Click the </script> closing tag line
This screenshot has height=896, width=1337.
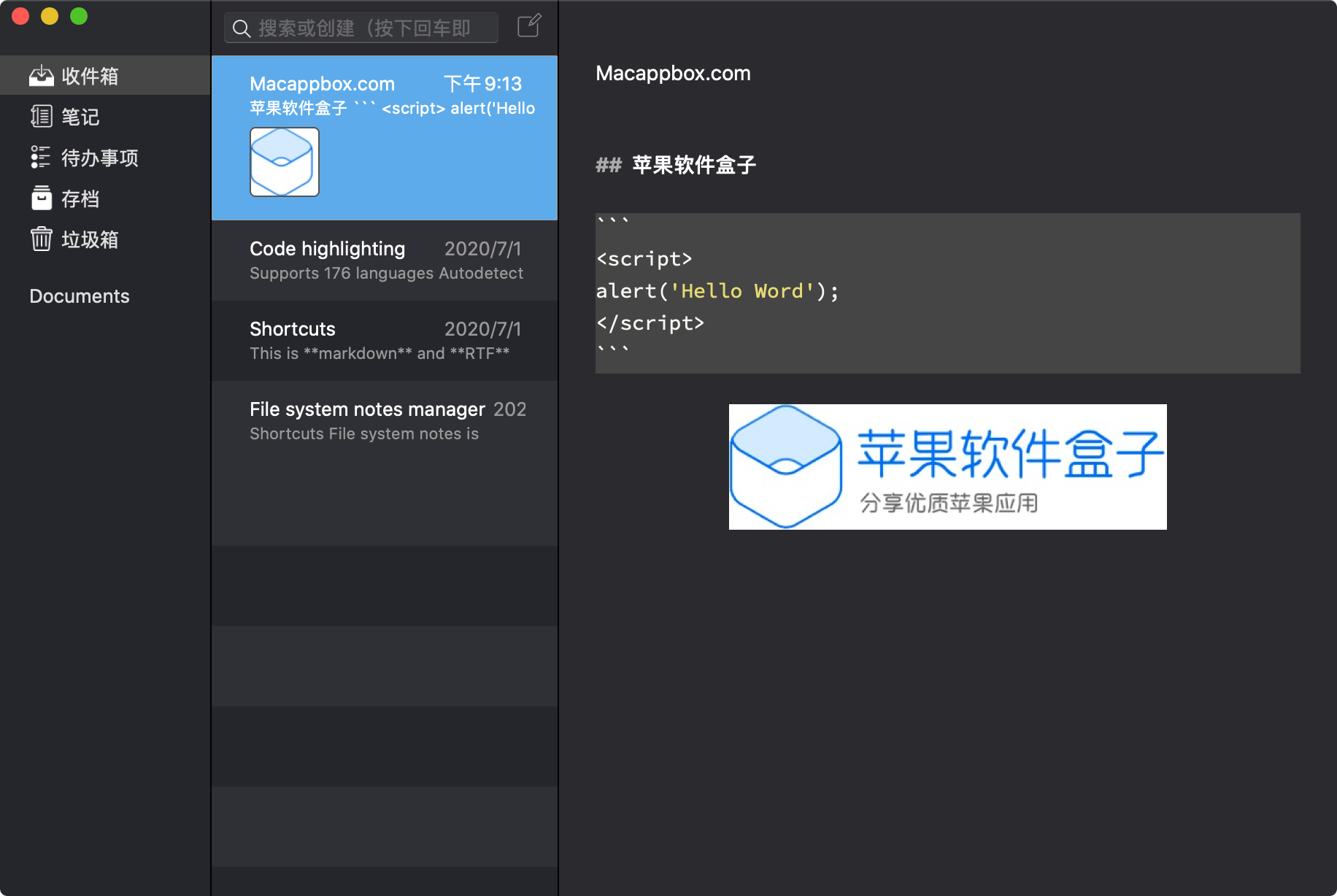650,323
